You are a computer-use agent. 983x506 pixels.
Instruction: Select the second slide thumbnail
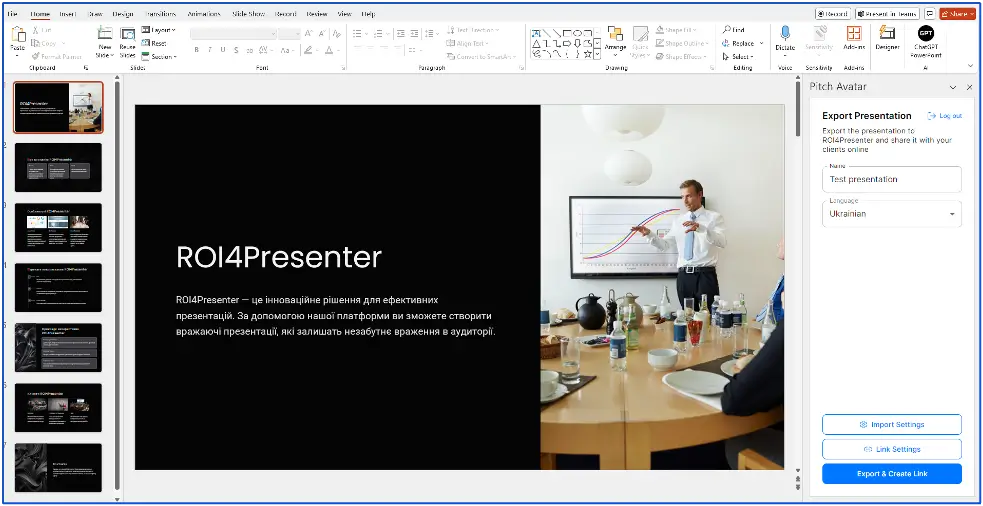tap(58, 167)
